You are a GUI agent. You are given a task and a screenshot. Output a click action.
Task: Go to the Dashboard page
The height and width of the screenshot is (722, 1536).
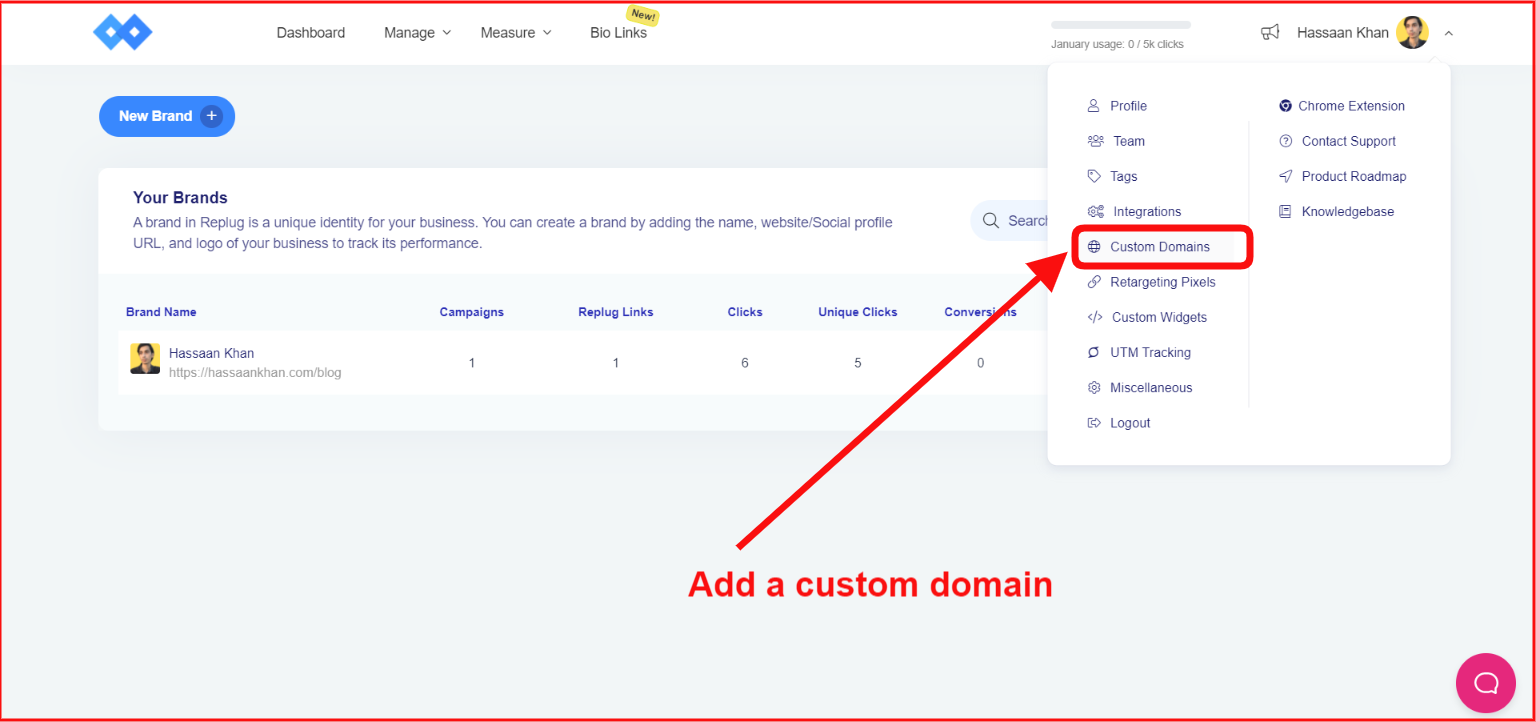(311, 33)
